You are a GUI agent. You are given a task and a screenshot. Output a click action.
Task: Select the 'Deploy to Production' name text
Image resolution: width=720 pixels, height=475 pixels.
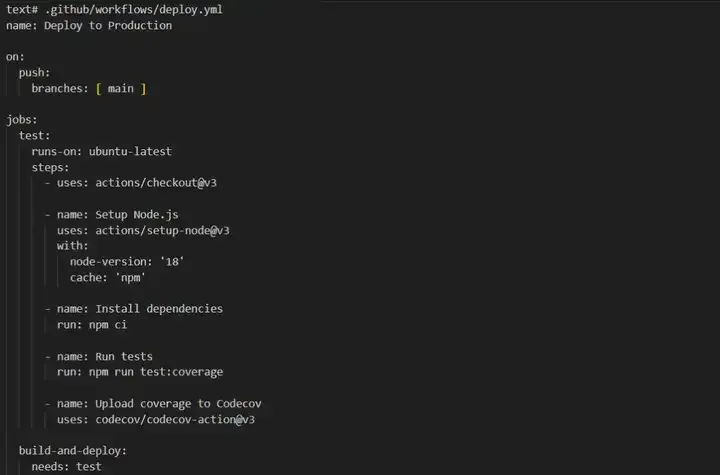point(108,25)
